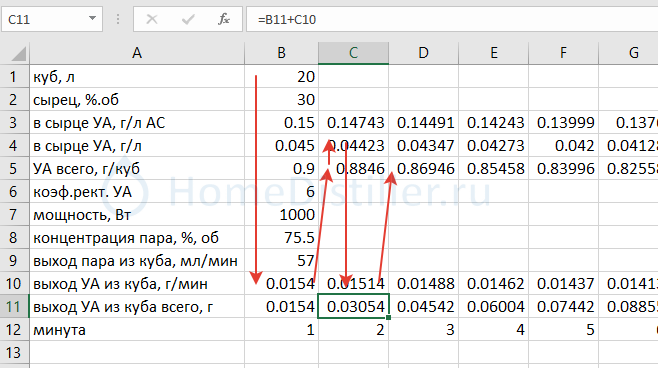Click cell 'сырец, %.об'
Image resolution: width=658 pixels, height=368 pixels.
point(137,99)
